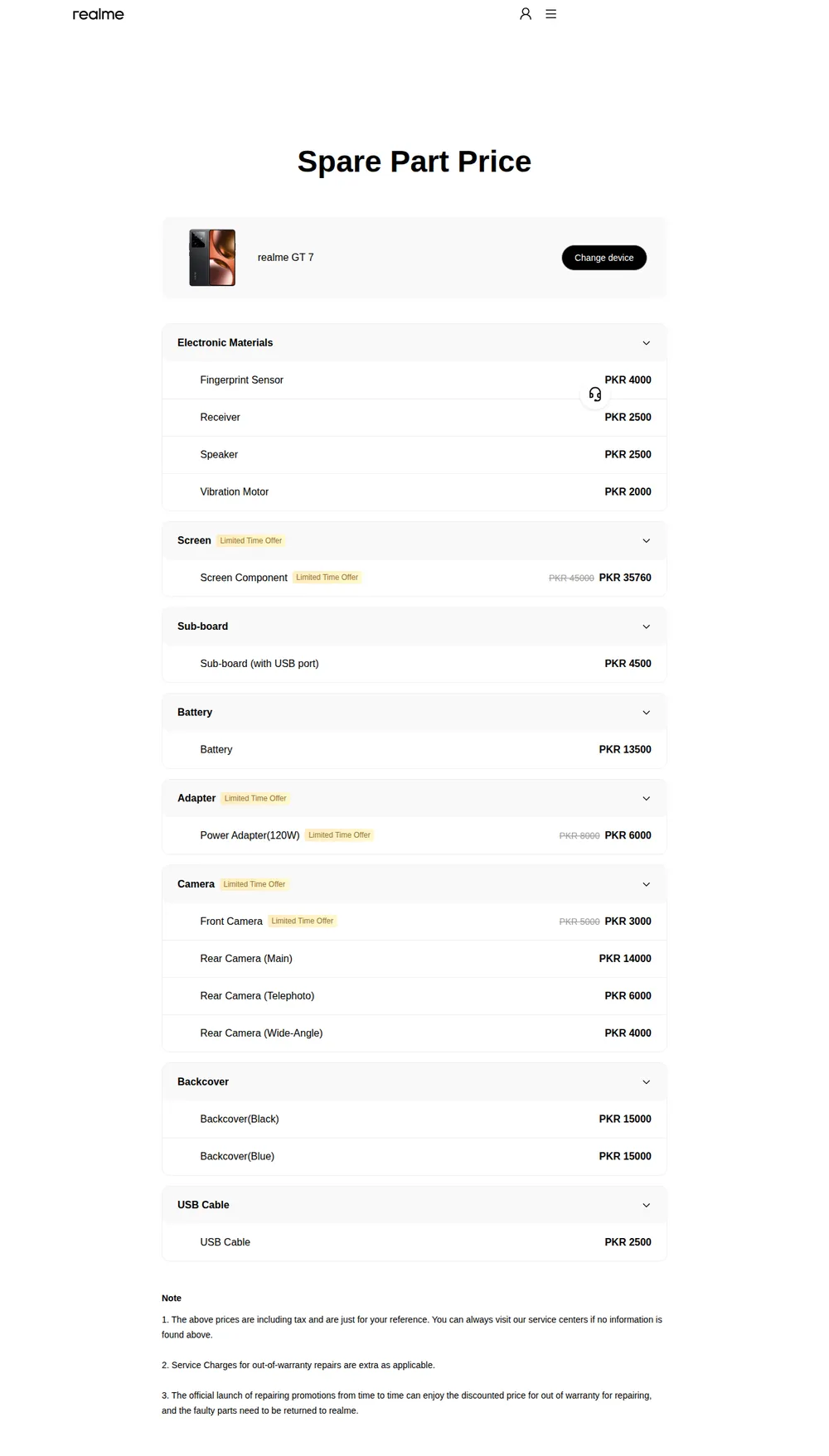Select the Screen Component row
Viewport: 829px width, 1456px height.
click(x=414, y=578)
